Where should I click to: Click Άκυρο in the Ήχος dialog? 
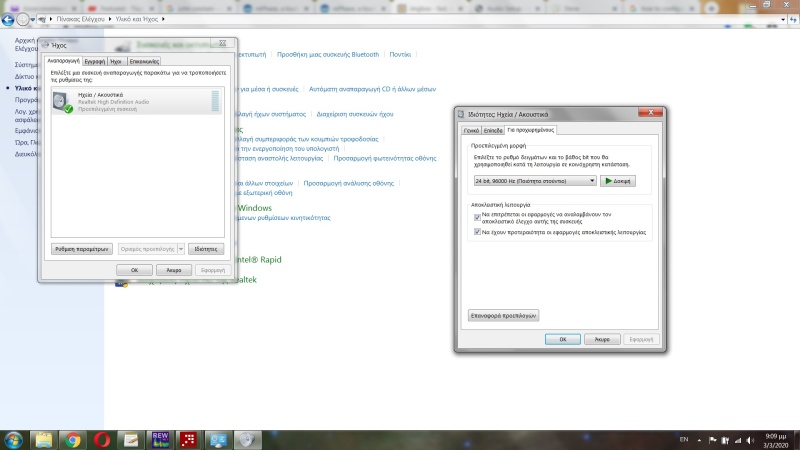tap(173, 270)
